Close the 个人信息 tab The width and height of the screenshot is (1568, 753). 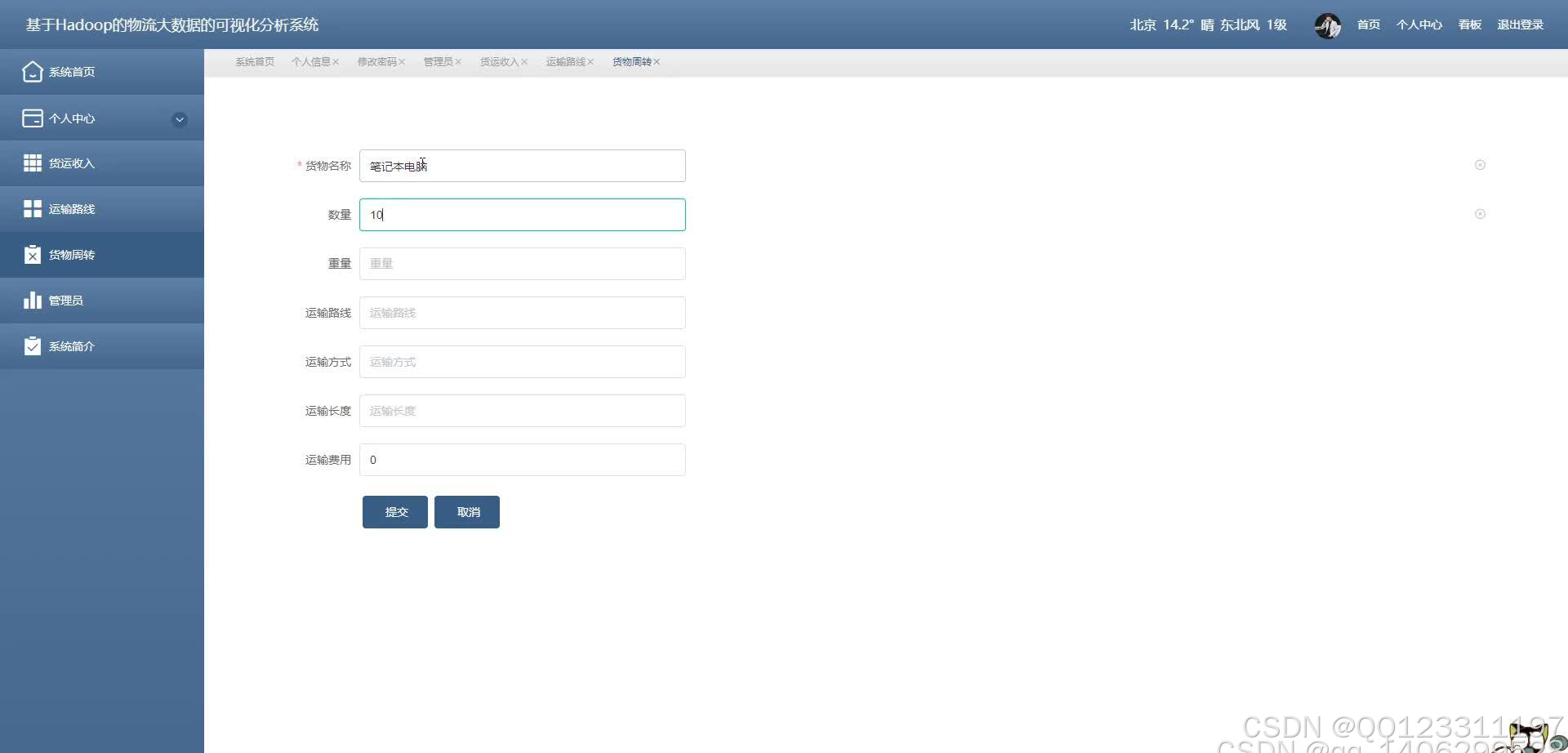click(x=336, y=62)
